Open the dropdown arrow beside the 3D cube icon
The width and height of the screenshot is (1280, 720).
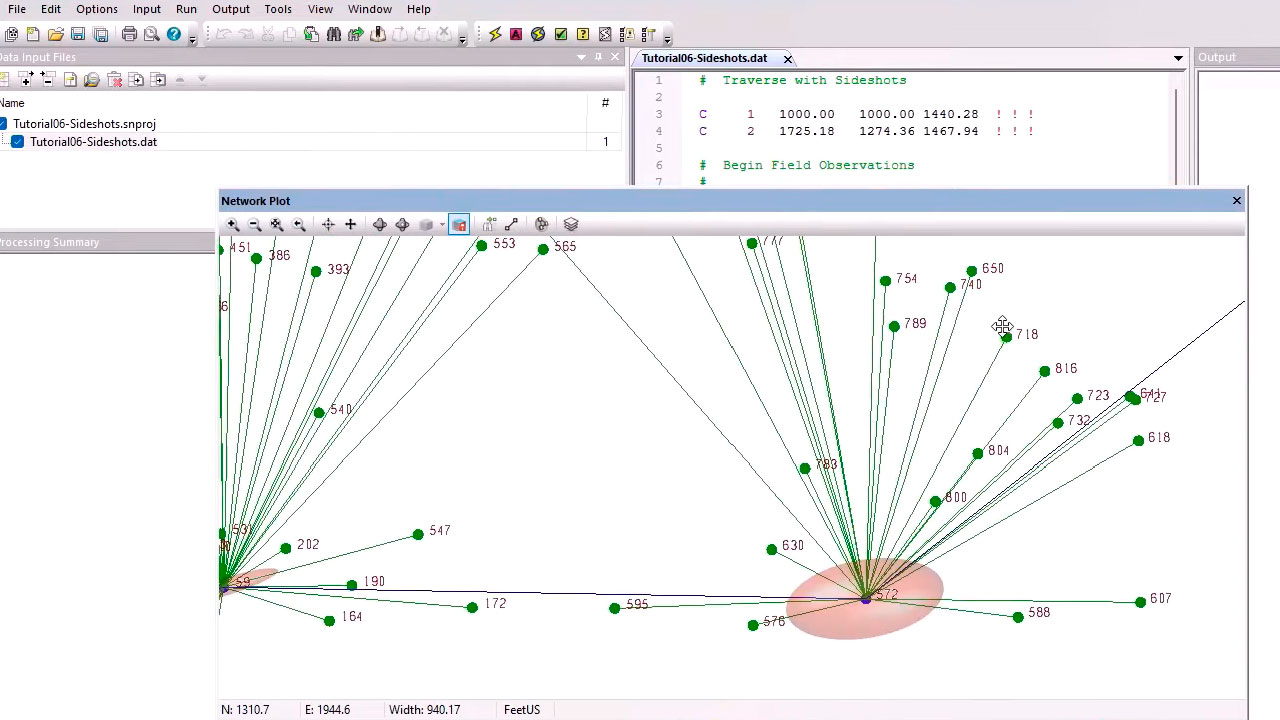point(441,225)
